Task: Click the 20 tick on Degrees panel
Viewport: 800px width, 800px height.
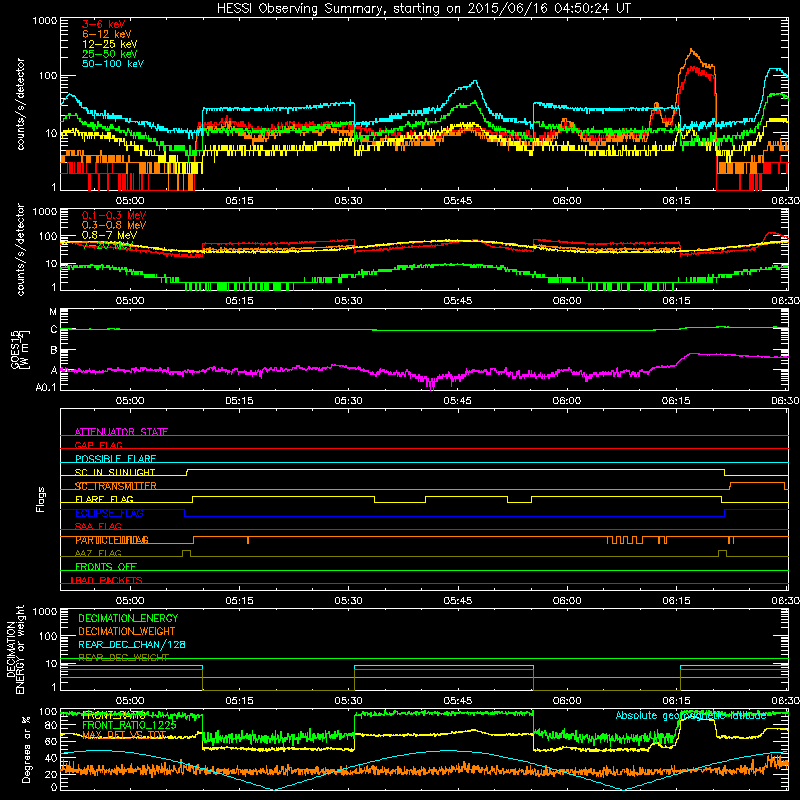Action: point(51,774)
